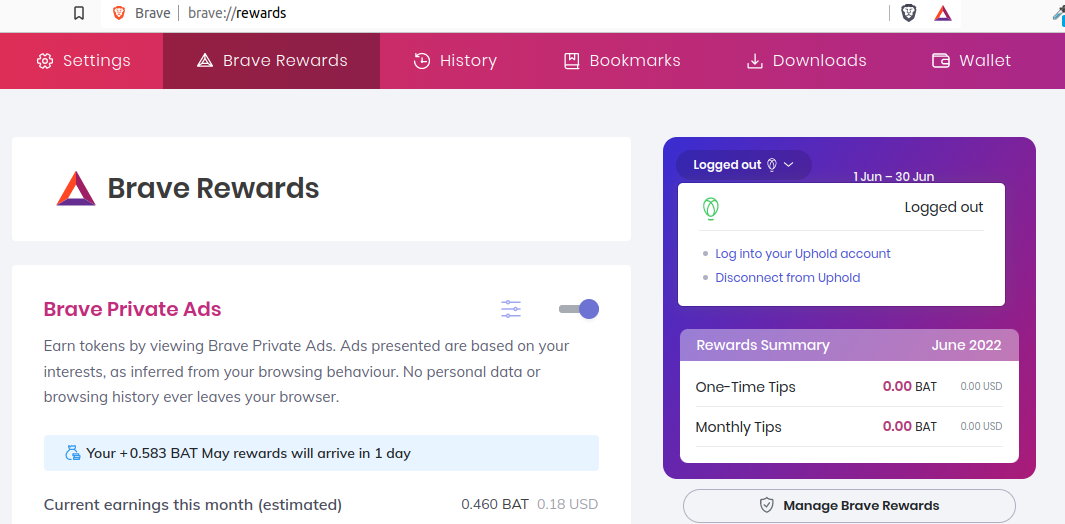Click the 1 Jun – 30 Jun date range

893,177
